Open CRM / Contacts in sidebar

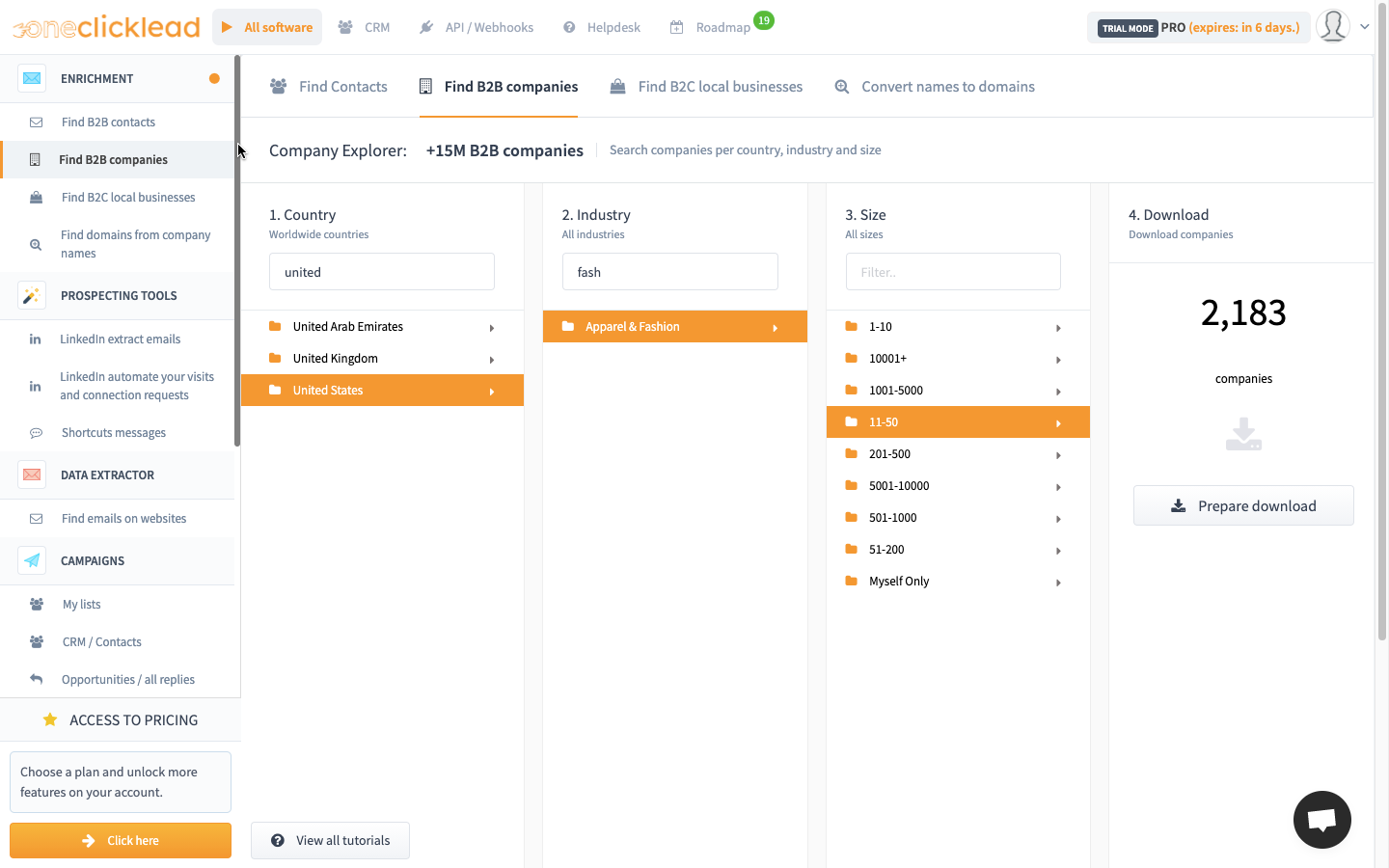tap(118, 642)
